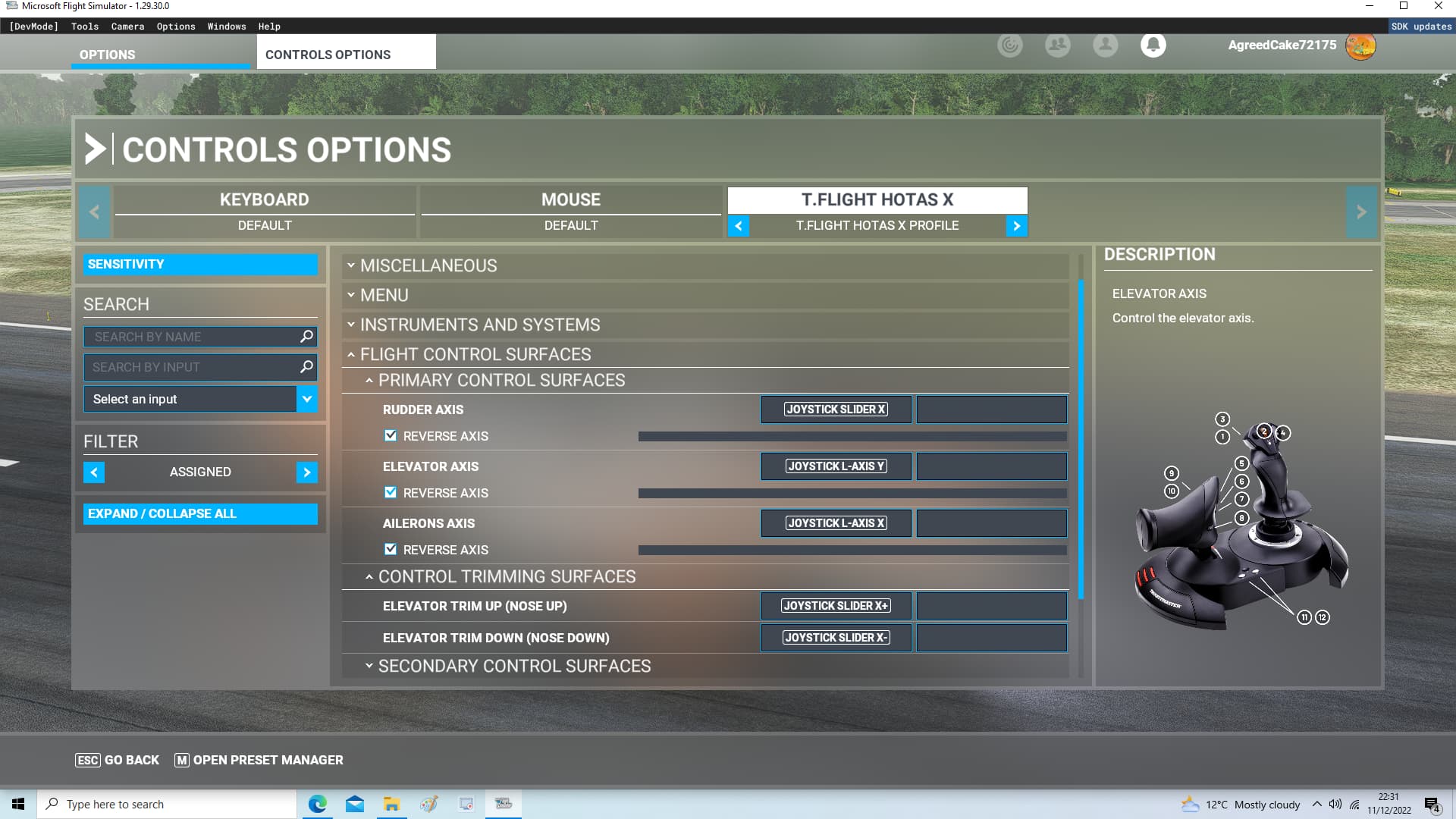Open the Camera menu in DevMode bar

(x=127, y=27)
